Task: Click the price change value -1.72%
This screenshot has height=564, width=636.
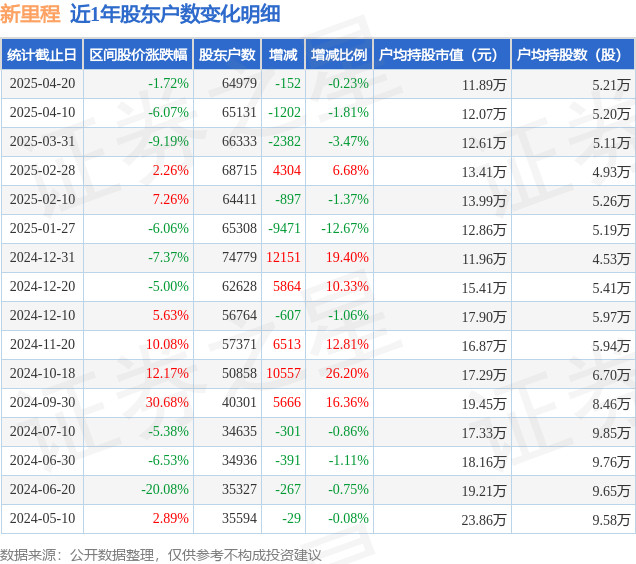Action: (x=168, y=84)
